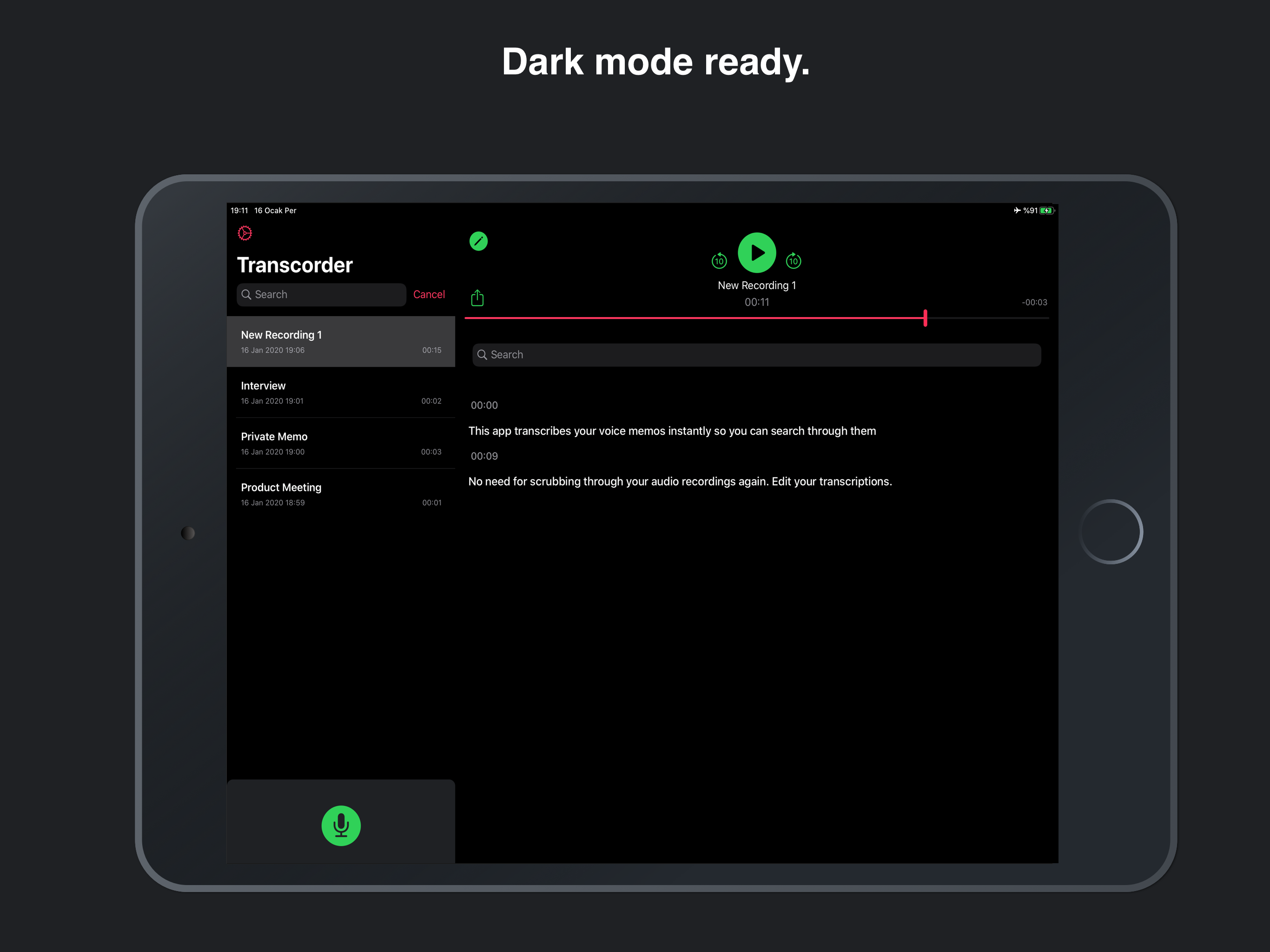The image size is (1270, 952).
Task: Skip forward 10 seconds icon
Action: pos(793,261)
